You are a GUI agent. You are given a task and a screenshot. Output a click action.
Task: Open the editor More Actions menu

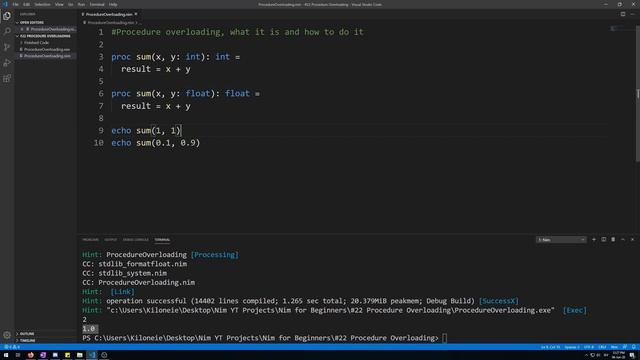[633, 14]
